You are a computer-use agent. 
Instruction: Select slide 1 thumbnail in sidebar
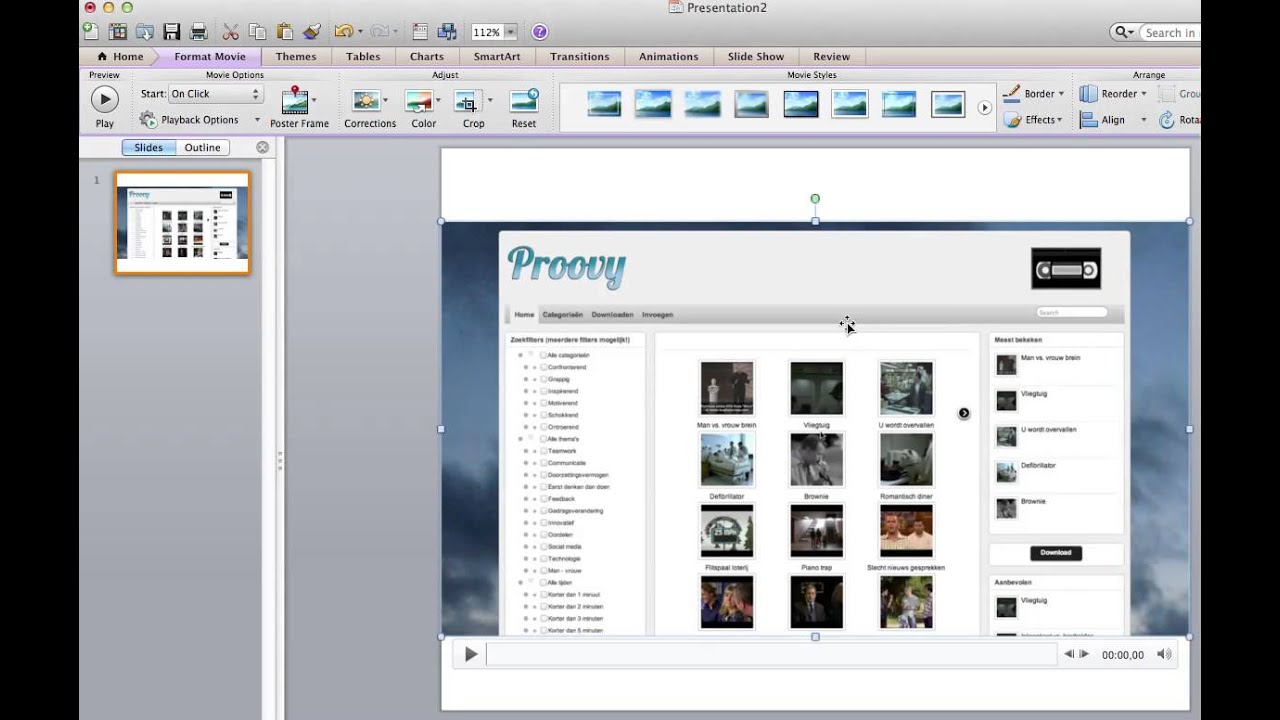[182, 222]
